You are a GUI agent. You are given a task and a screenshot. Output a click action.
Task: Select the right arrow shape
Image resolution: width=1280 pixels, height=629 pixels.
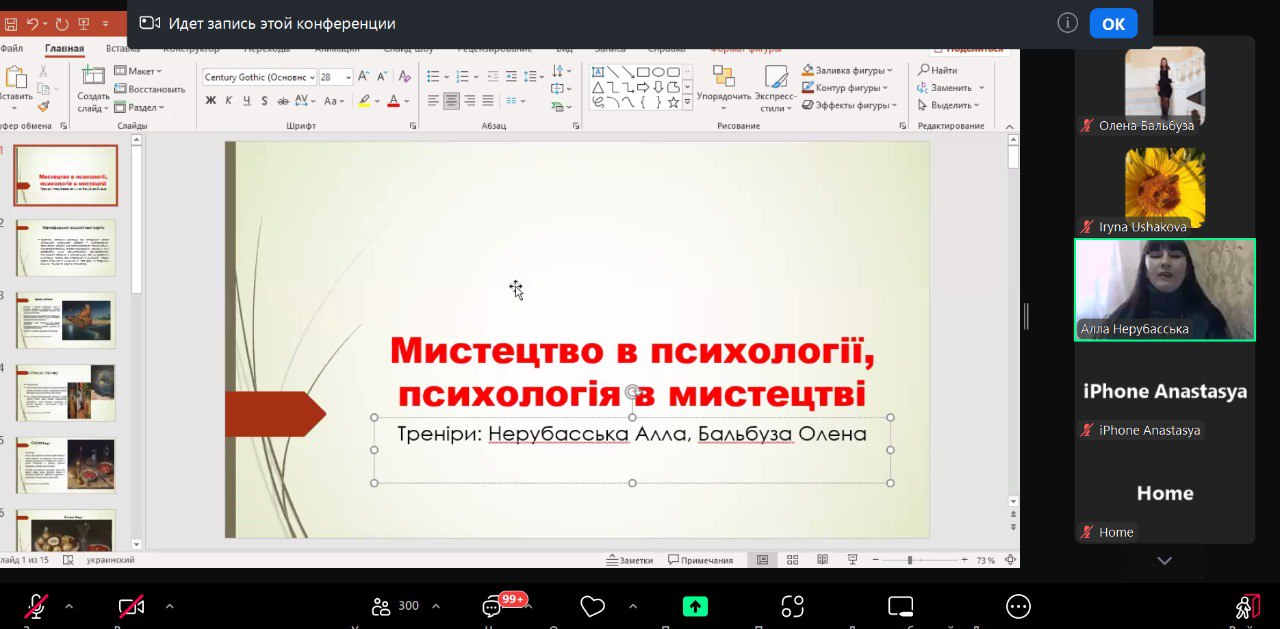(x=643, y=87)
